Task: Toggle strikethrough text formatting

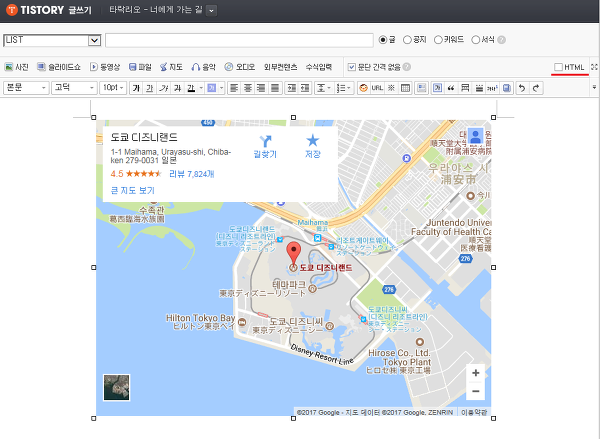Action: pyautogui.click(x=178, y=88)
